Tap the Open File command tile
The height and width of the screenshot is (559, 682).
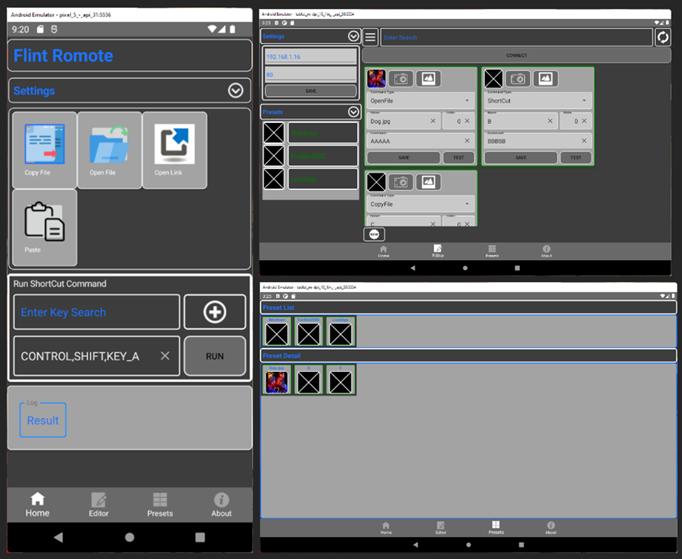point(110,150)
